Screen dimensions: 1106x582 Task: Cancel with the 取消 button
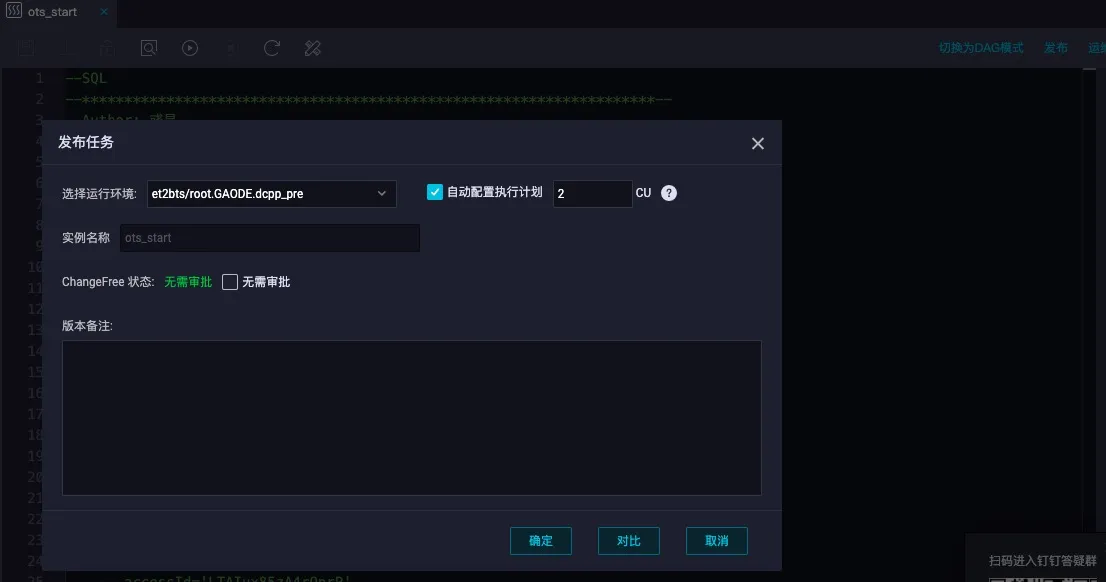(x=717, y=540)
